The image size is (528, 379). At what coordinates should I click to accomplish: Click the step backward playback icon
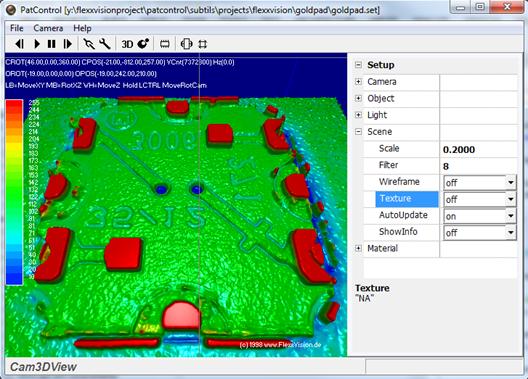[20, 44]
